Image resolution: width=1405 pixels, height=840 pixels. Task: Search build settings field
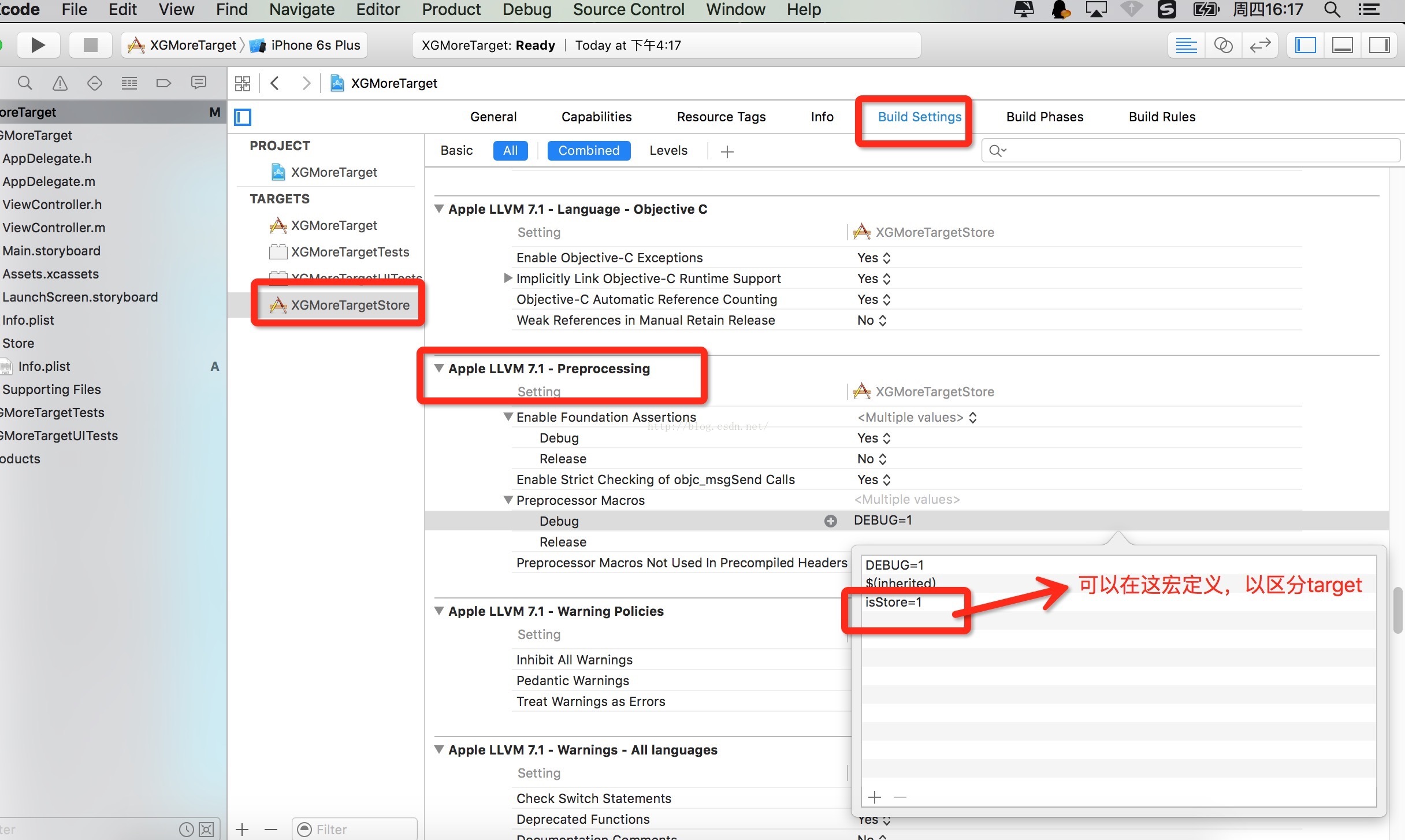click(1191, 151)
